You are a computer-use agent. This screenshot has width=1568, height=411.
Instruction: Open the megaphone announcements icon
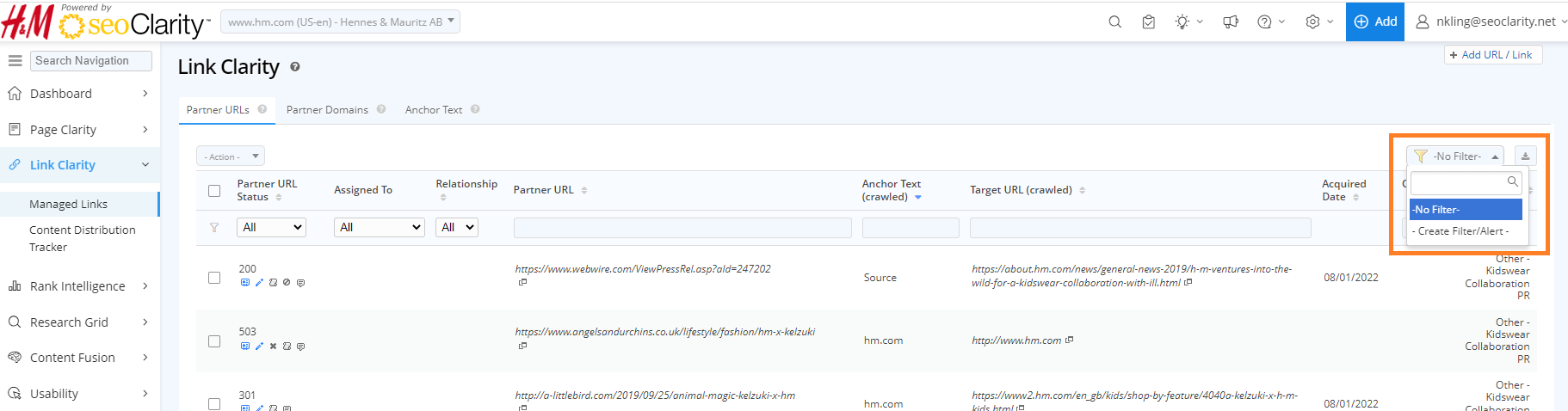click(1231, 21)
